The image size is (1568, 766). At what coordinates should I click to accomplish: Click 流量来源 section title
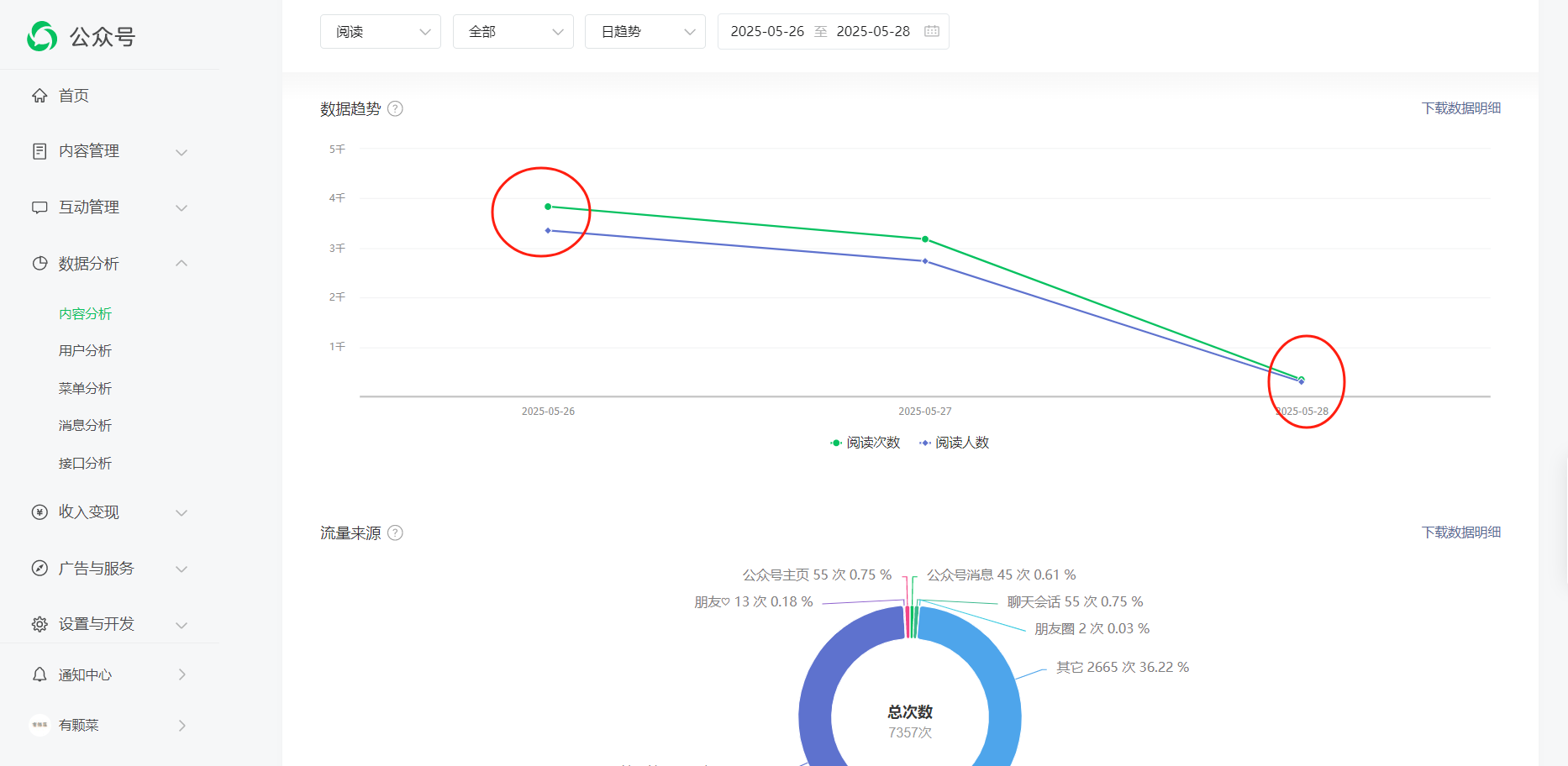(x=350, y=533)
